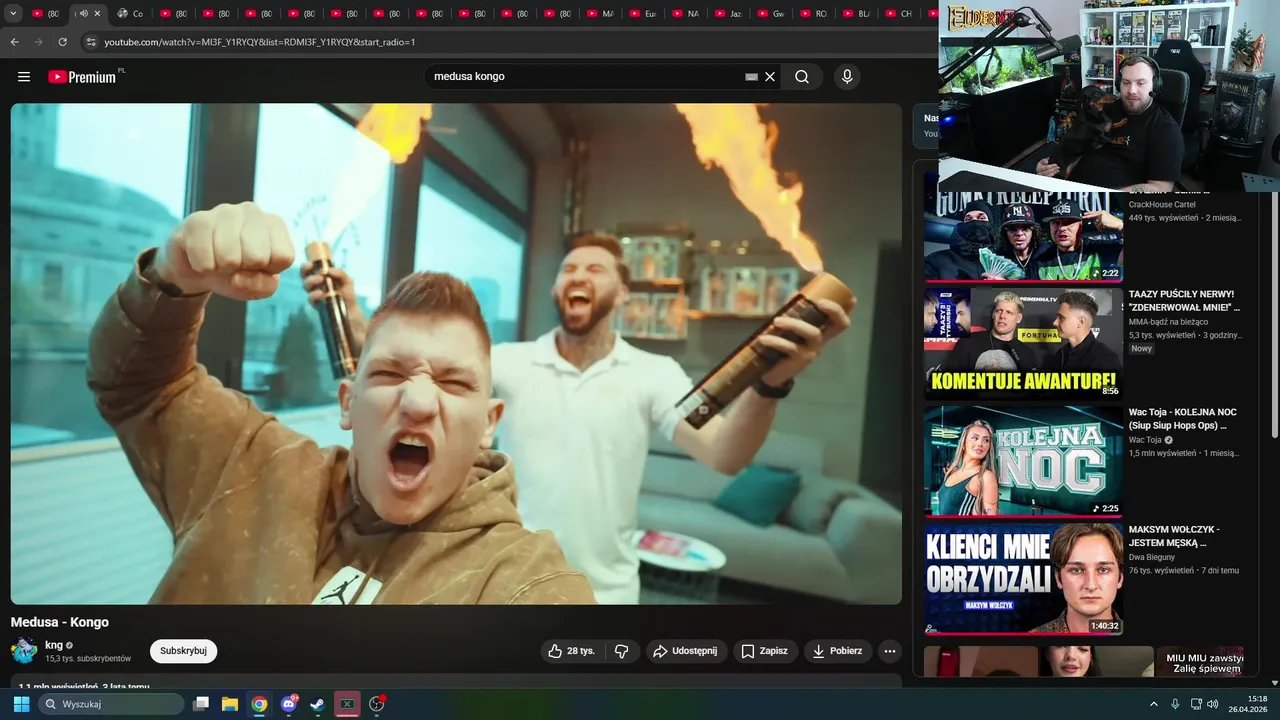The width and height of the screenshot is (1280, 720).
Task: Start voice search with the microphone
Action: click(x=847, y=77)
